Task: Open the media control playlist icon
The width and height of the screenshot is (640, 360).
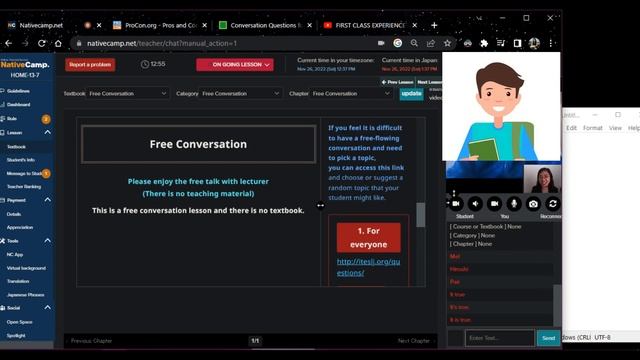Action: [501, 43]
